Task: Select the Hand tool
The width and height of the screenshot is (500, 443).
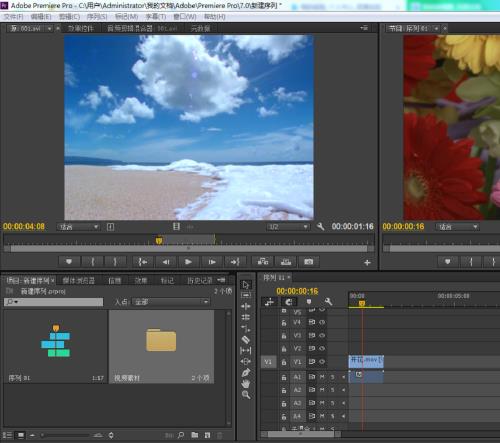Action: coord(246,384)
